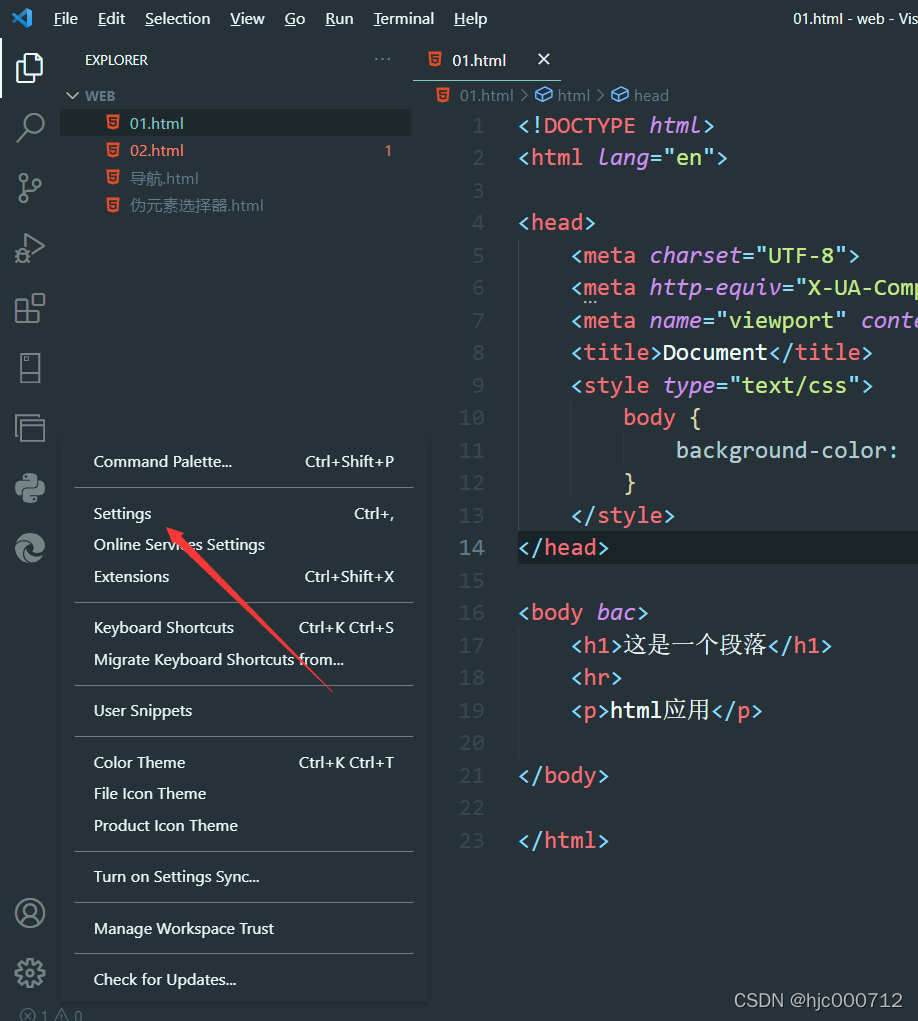The height and width of the screenshot is (1021, 918).
Task: Select the 01.html editor tab
Action: [x=487, y=60]
